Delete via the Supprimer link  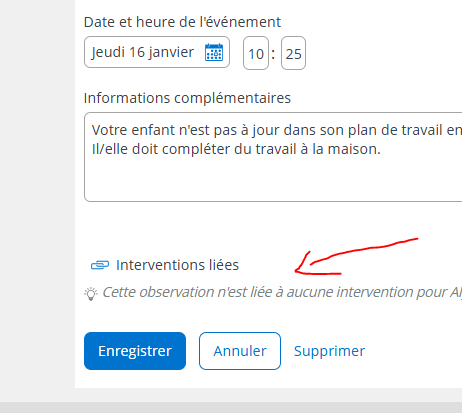coord(329,351)
